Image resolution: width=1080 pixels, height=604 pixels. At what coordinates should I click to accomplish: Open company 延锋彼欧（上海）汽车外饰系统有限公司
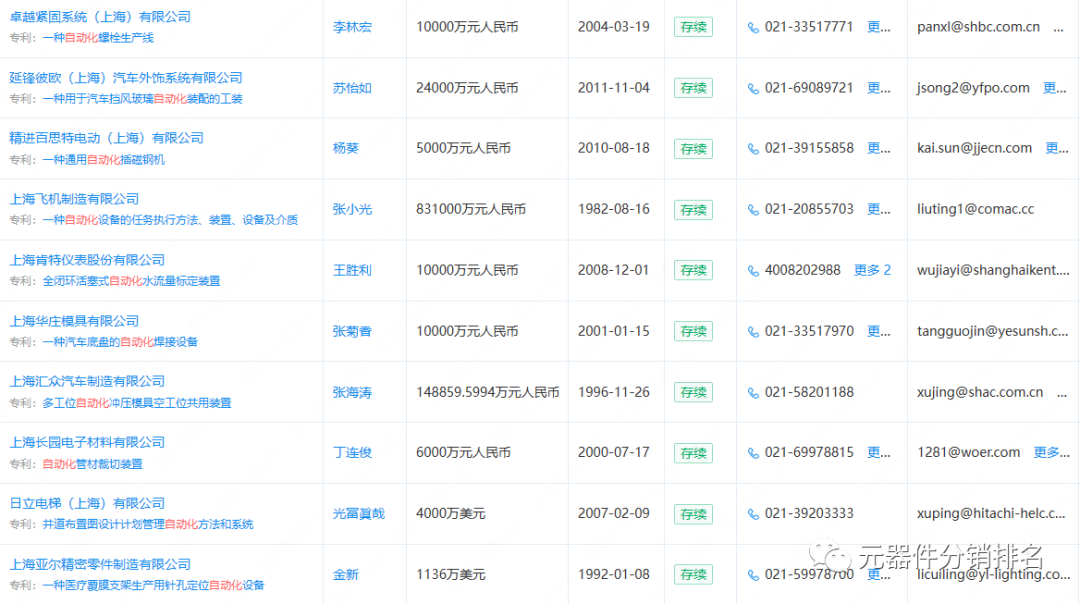click(126, 78)
